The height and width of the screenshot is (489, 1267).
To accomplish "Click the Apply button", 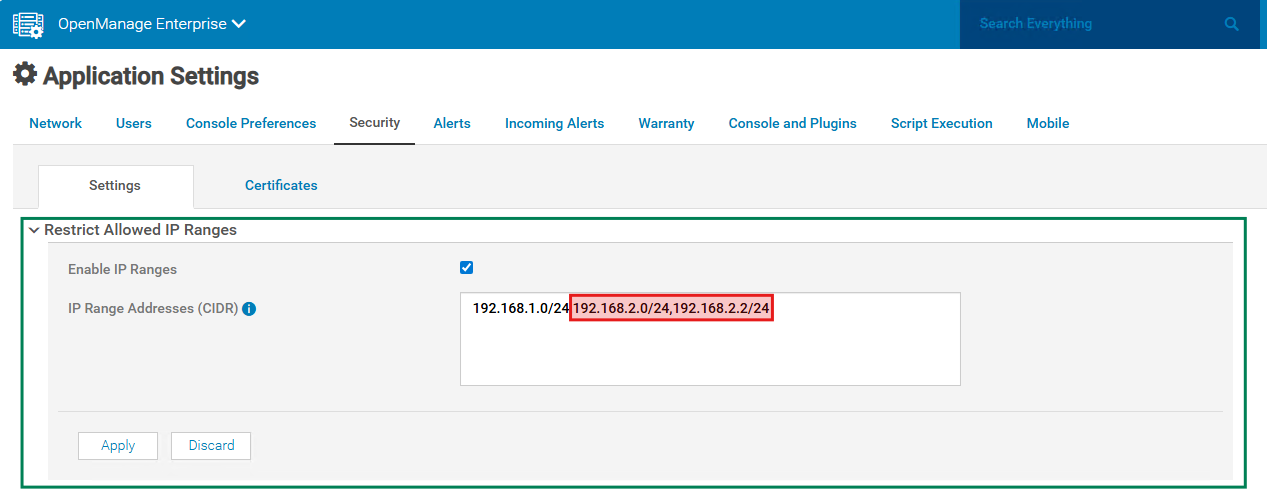I will [x=118, y=446].
